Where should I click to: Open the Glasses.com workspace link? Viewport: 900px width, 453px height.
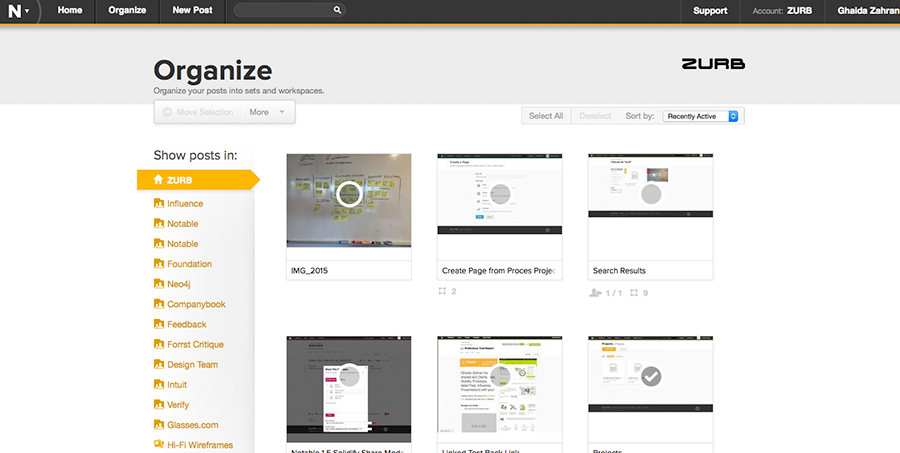tap(193, 424)
